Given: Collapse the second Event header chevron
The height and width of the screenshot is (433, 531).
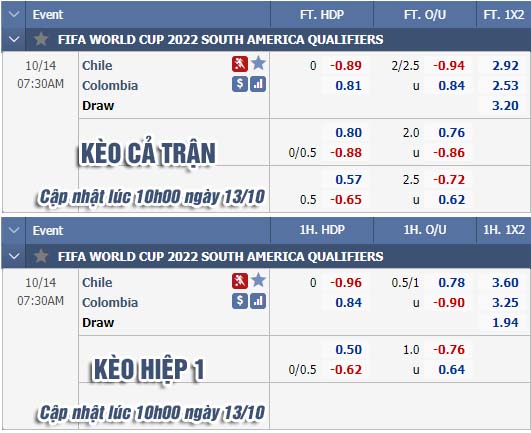Looking at the screenshot, I should [14, 231].
